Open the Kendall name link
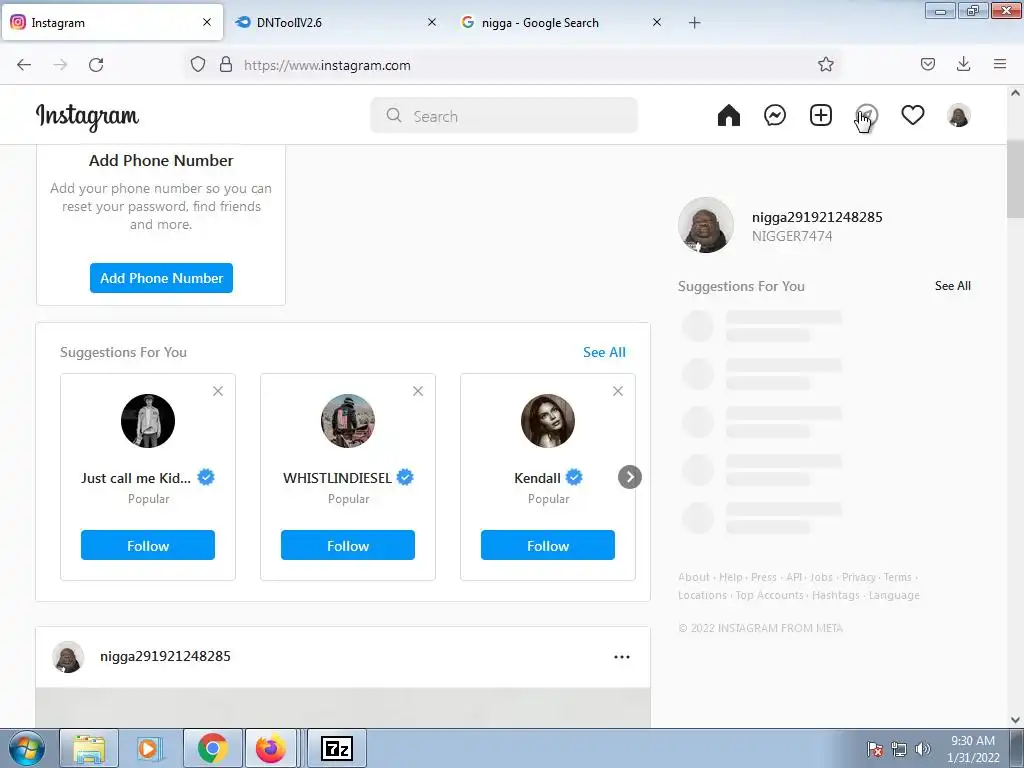 [537, 478]
